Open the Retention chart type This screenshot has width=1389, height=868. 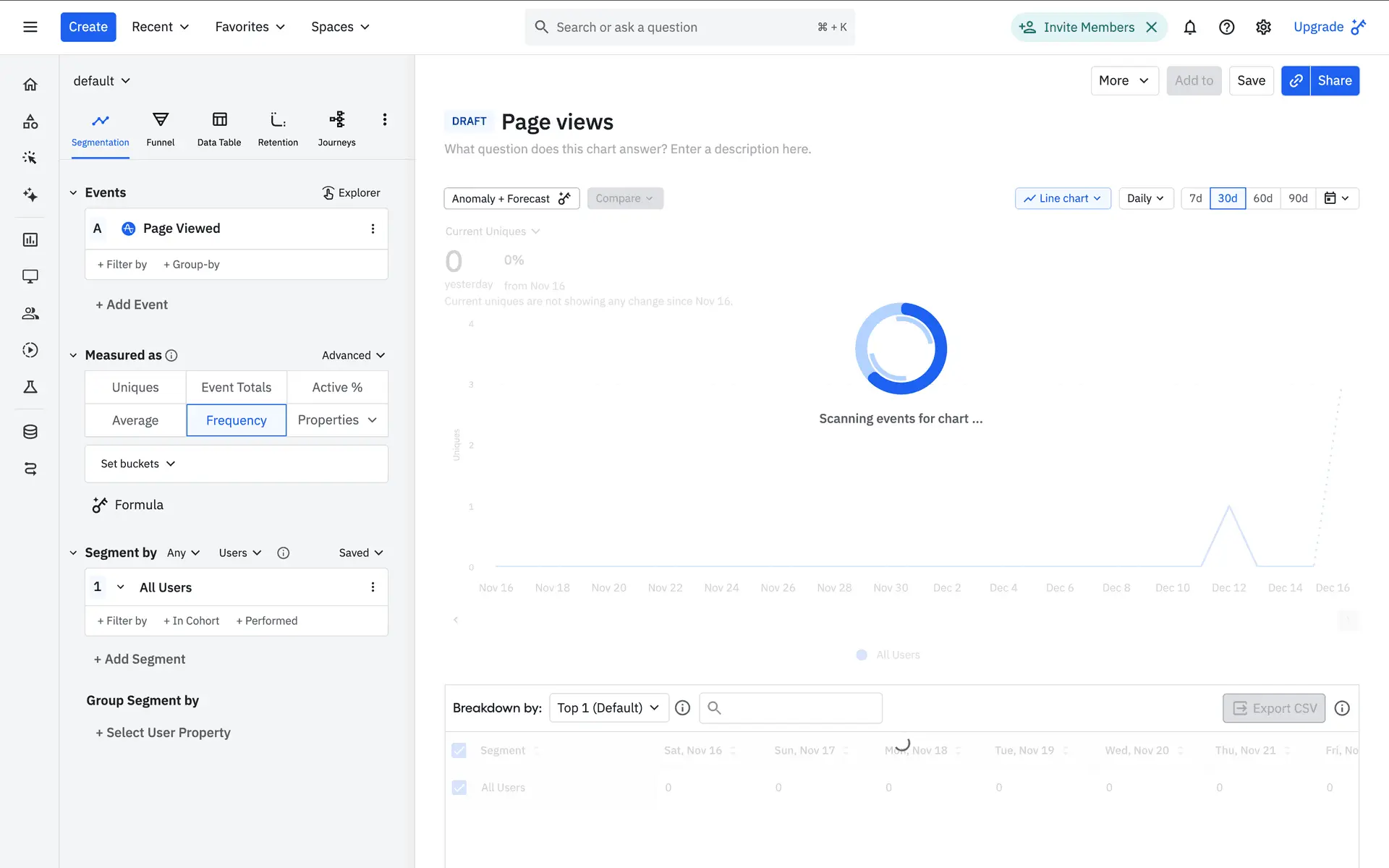pos(278,129)
